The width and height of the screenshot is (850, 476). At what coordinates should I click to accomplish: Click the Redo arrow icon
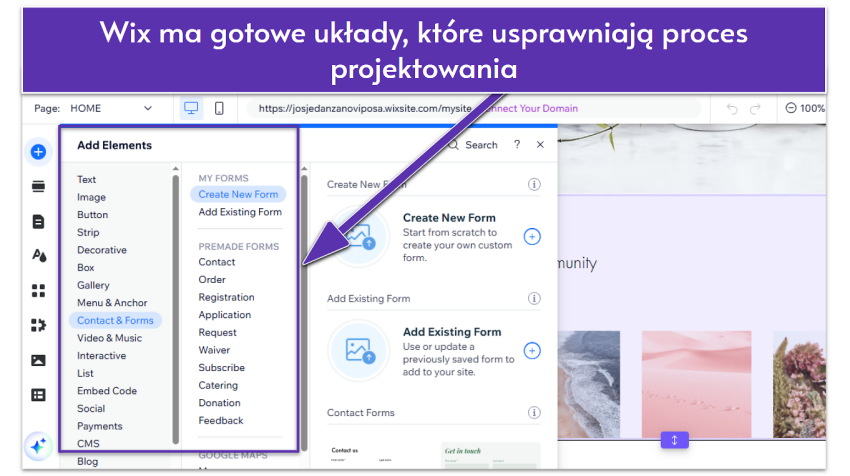[755, 109]
